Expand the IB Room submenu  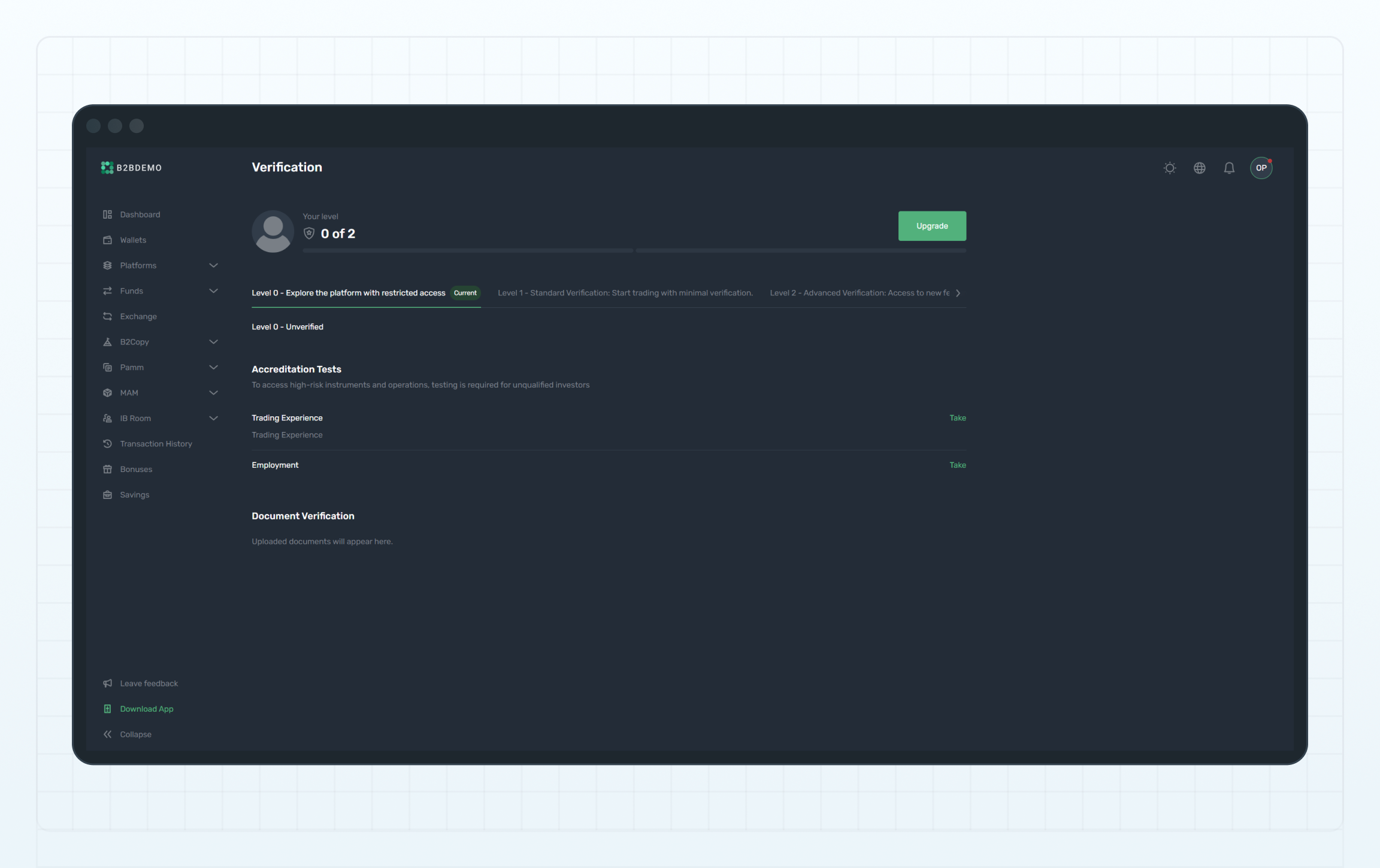[x=213, y=418]
